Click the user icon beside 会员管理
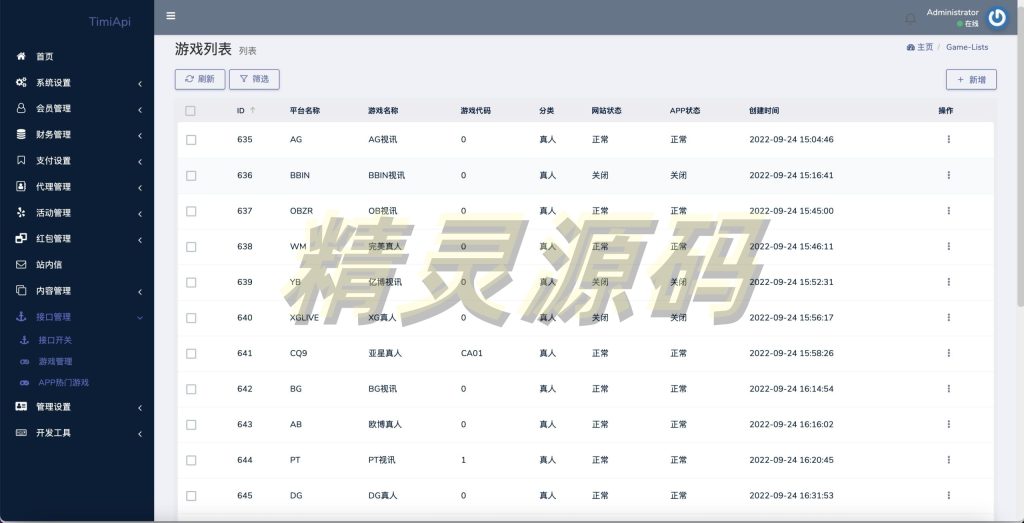This screenshot has height=523, width=1024. click(21, 108)
